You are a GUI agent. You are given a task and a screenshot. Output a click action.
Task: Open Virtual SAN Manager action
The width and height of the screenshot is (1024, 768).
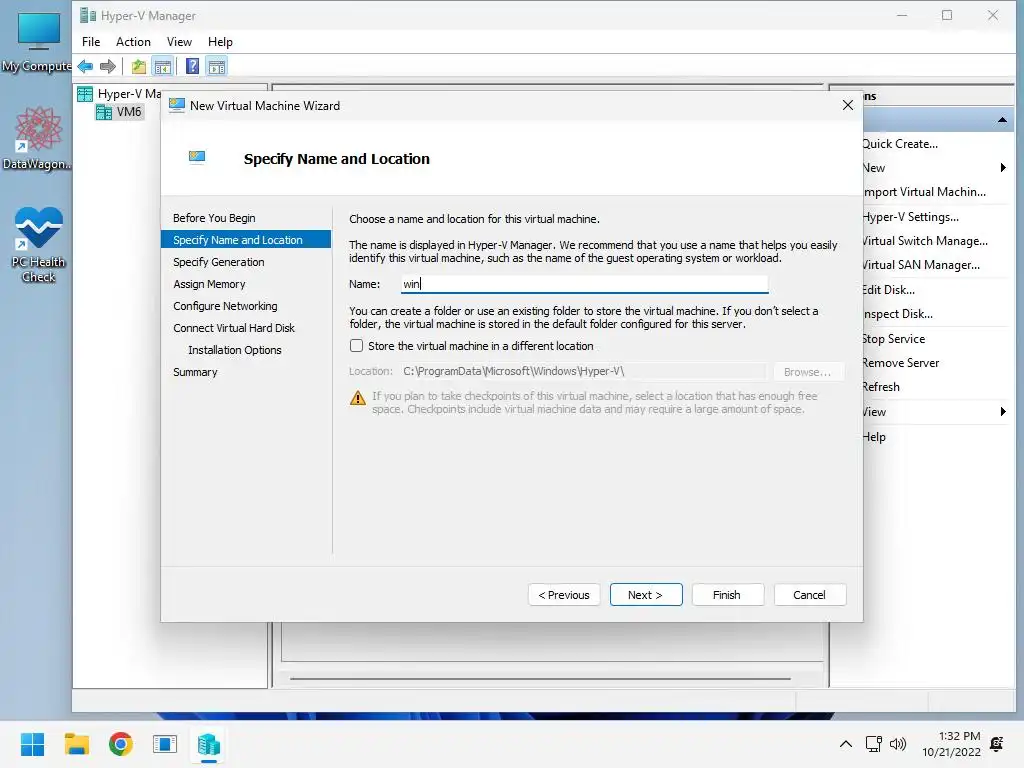pos(921,265)
